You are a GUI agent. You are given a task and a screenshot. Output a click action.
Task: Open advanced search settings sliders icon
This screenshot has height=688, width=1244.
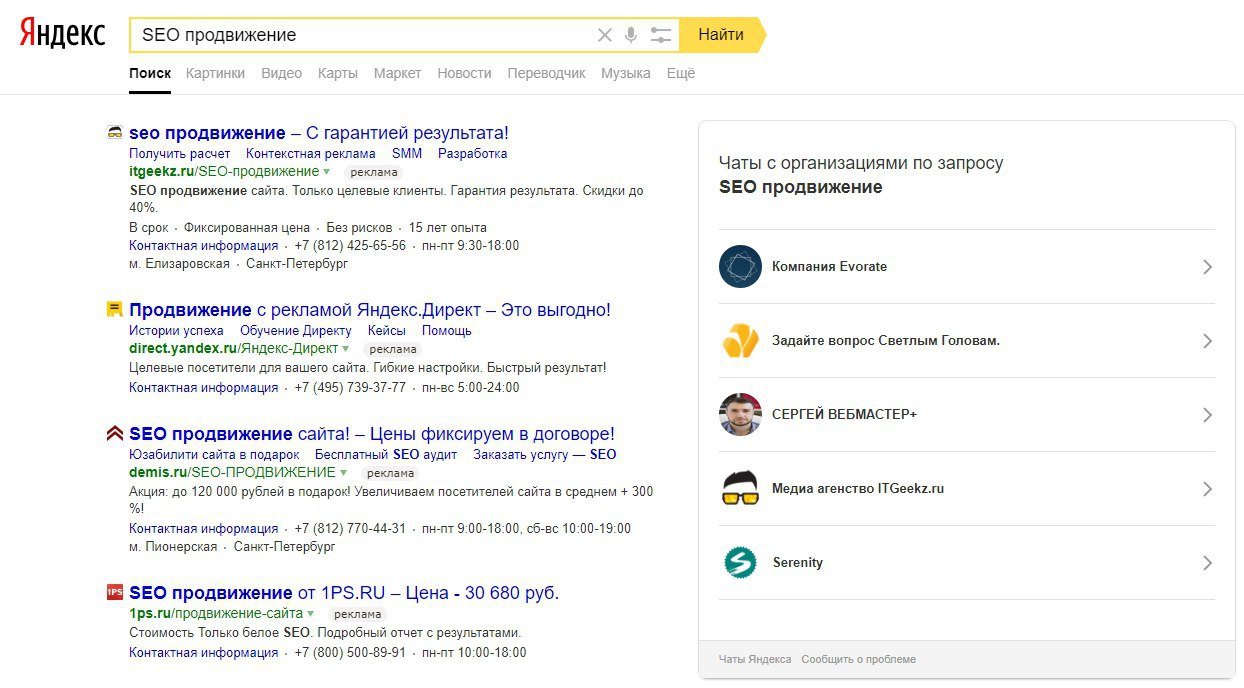pyautogui.click(x=660, y=35)
